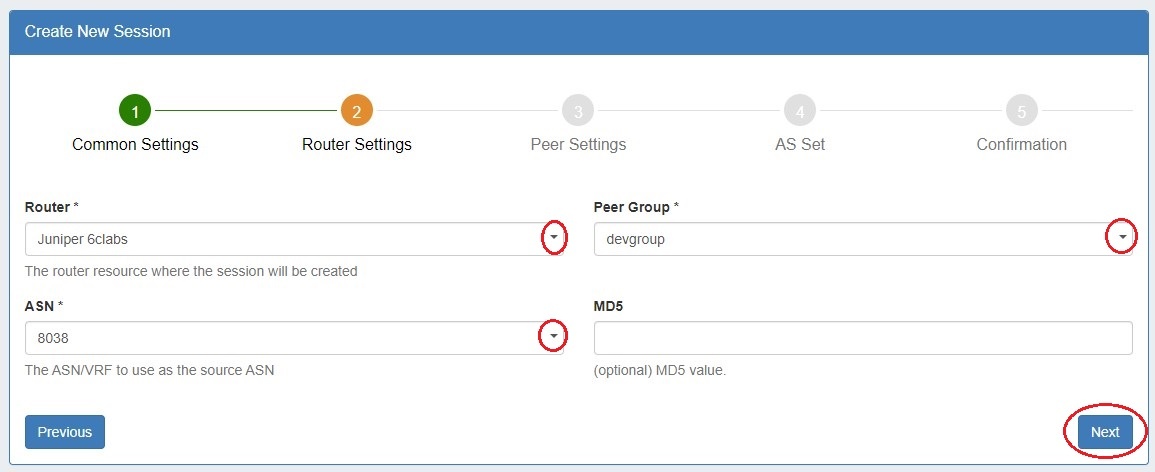The height and width of the screenshot is (472, 1155).
Task: Click the grey step 3 circle
Action: click(578, 110)
